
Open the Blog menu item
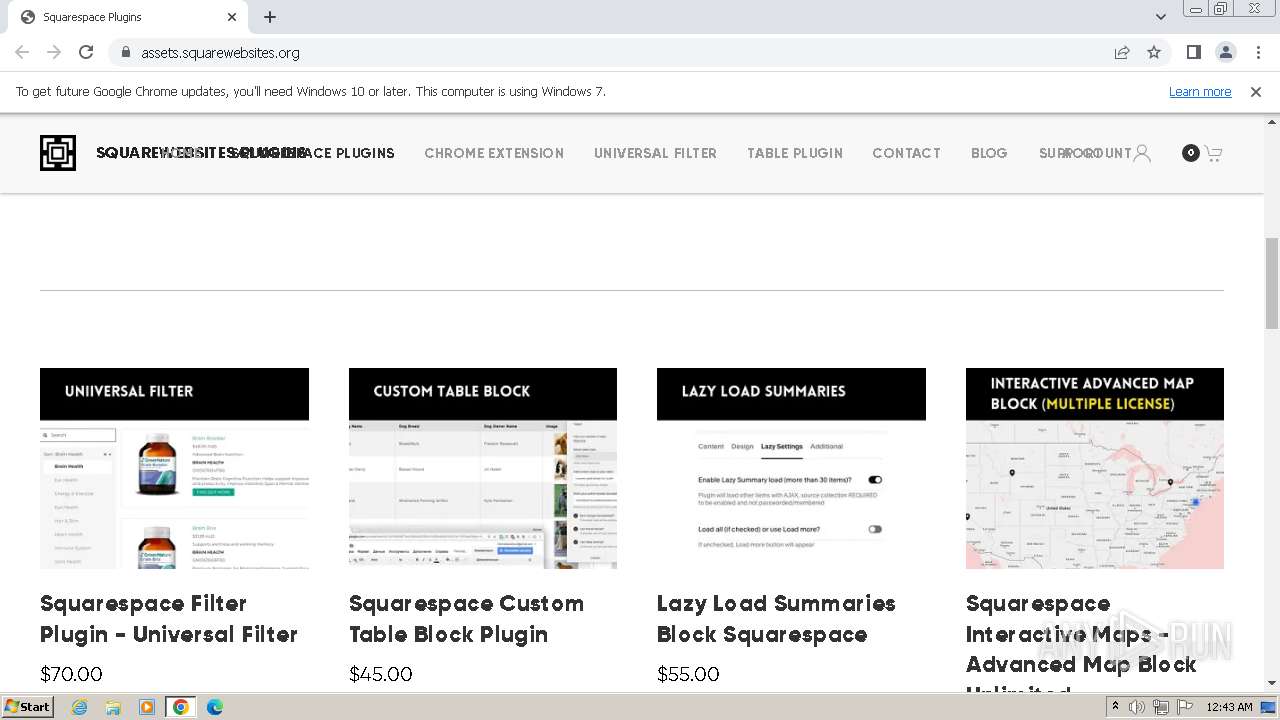[989, 153]
